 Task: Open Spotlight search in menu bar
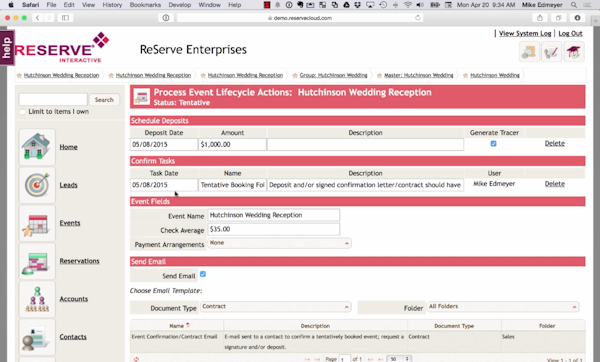click(x=574, y=5)
